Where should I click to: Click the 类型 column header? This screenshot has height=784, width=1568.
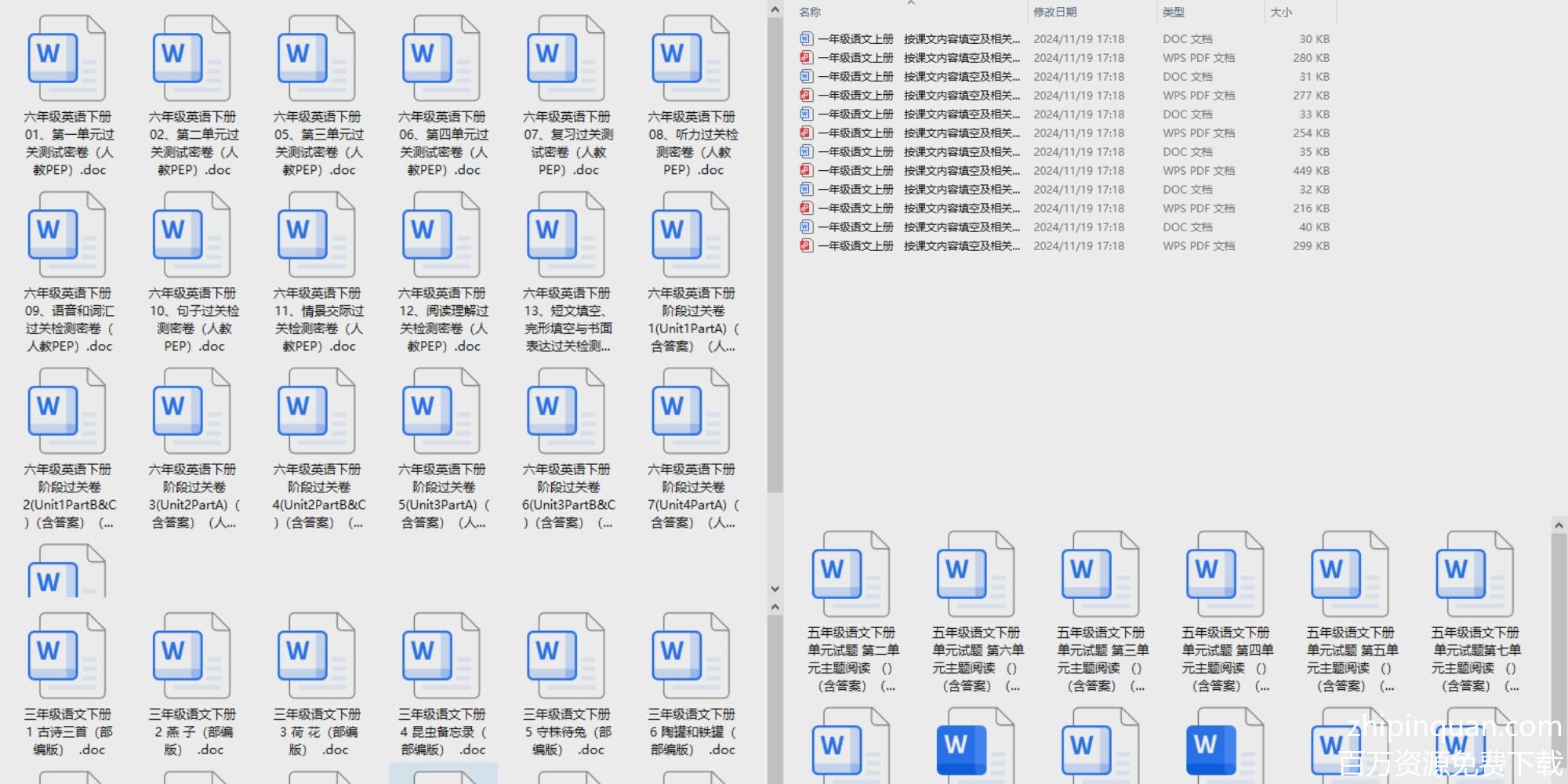pyautogui.click(x=1174, y=12)
